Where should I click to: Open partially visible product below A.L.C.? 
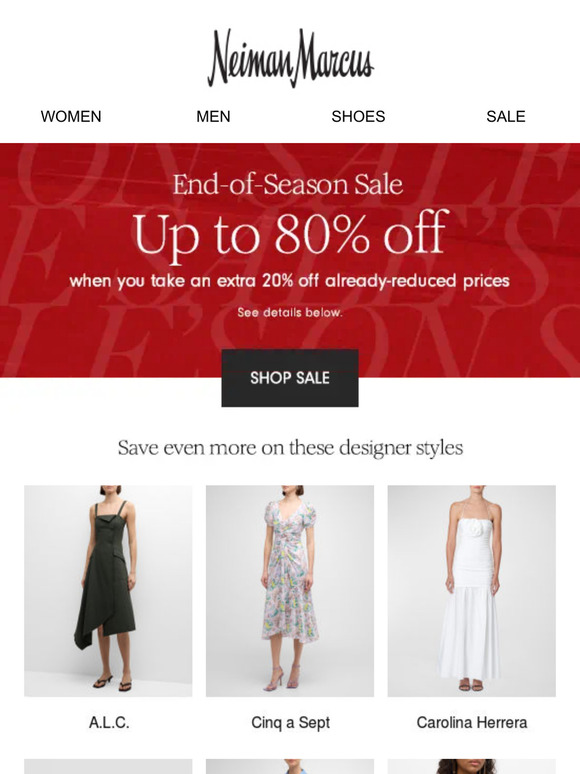(108, 767)
